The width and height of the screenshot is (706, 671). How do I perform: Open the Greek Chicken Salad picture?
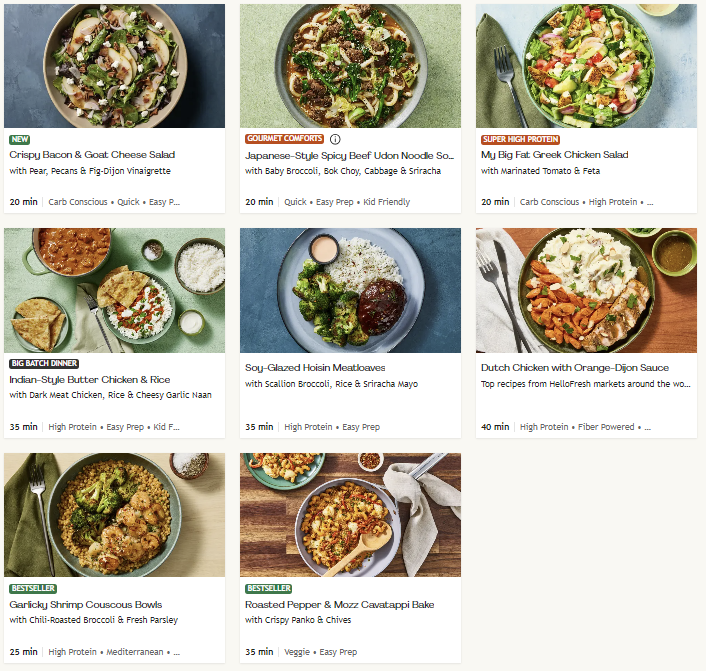[x=586, y=66]
